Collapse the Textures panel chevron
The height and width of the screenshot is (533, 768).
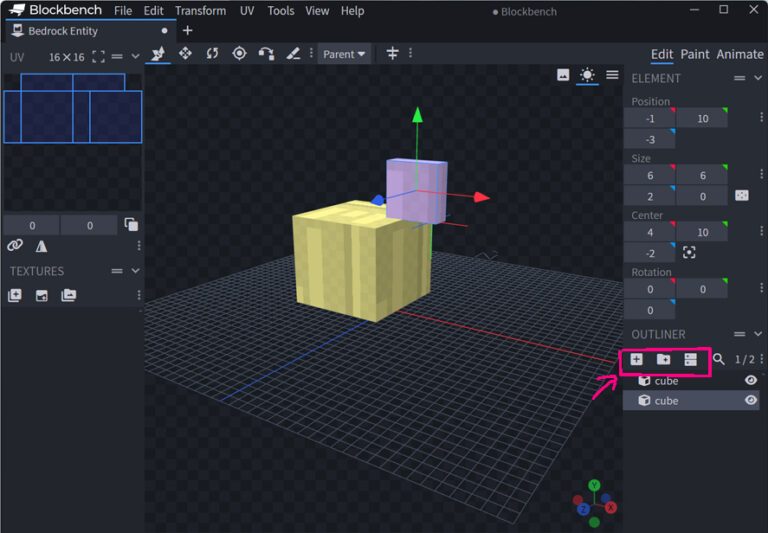point(136,271)
